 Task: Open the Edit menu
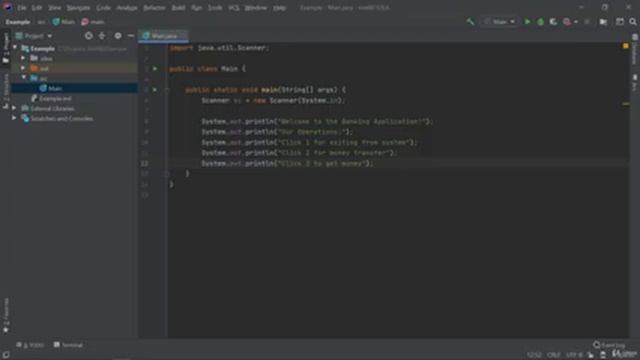[x=37, y=8]
